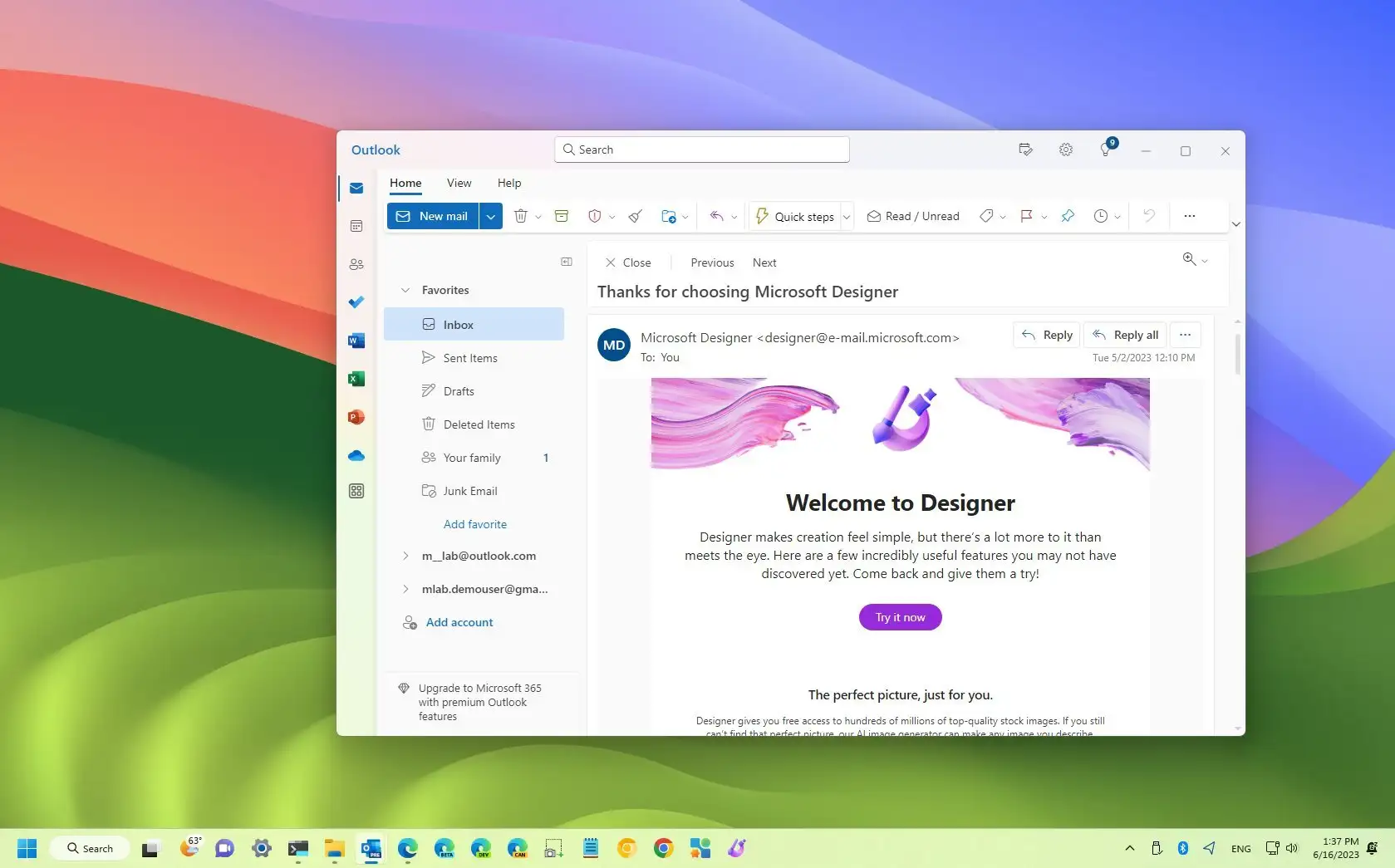Screen dimensions: 1395x868
Task: Expand the Move to dropdown arrow
Action: click(x=685, y=217)
